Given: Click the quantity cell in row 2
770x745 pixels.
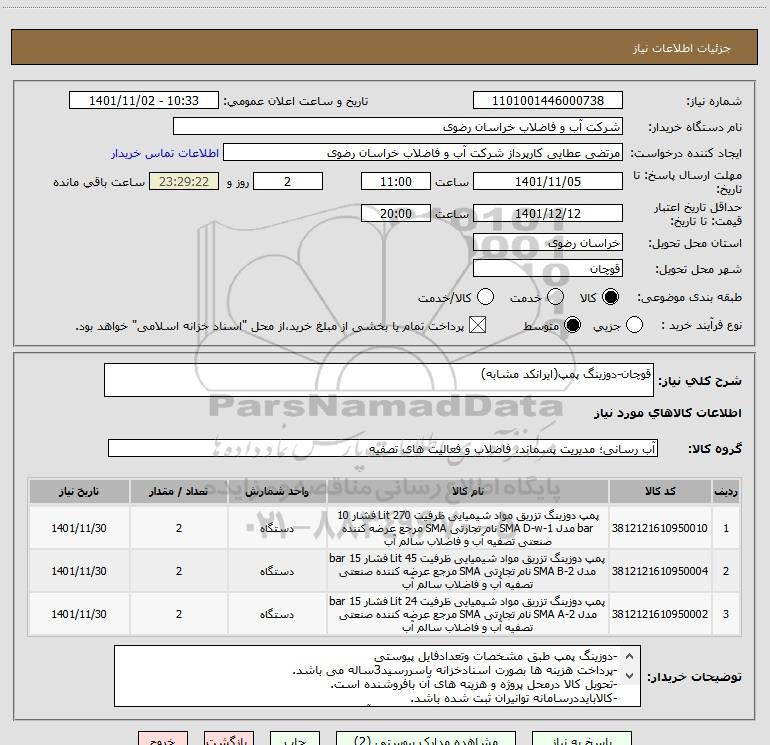Looking at the screenshot, I should tap(179, 571).
